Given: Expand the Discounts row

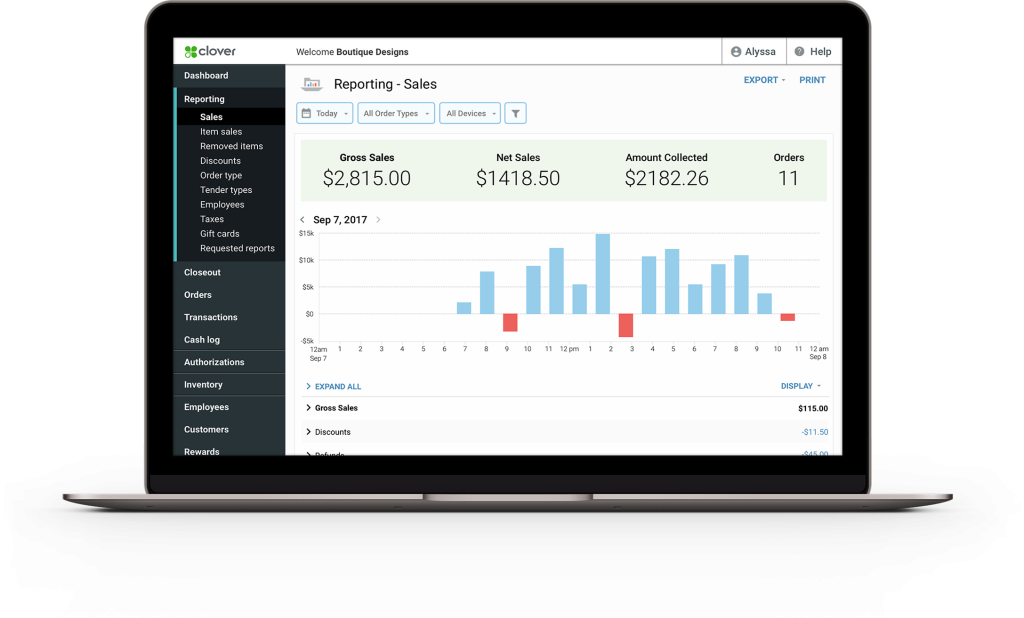Looking at the screenshot, I should coord(308,432).
